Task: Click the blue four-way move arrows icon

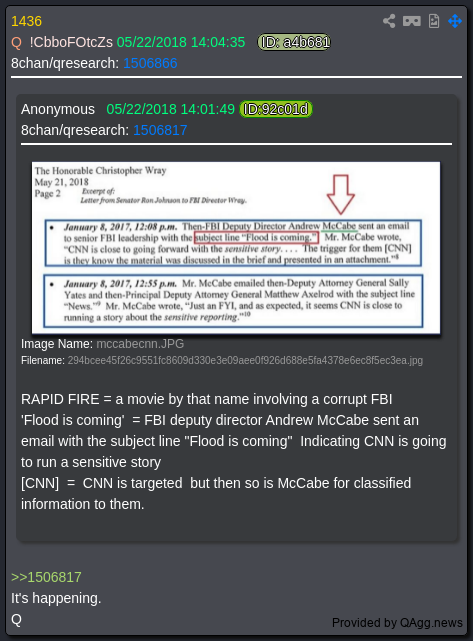Action: click(x=455, y=21)
